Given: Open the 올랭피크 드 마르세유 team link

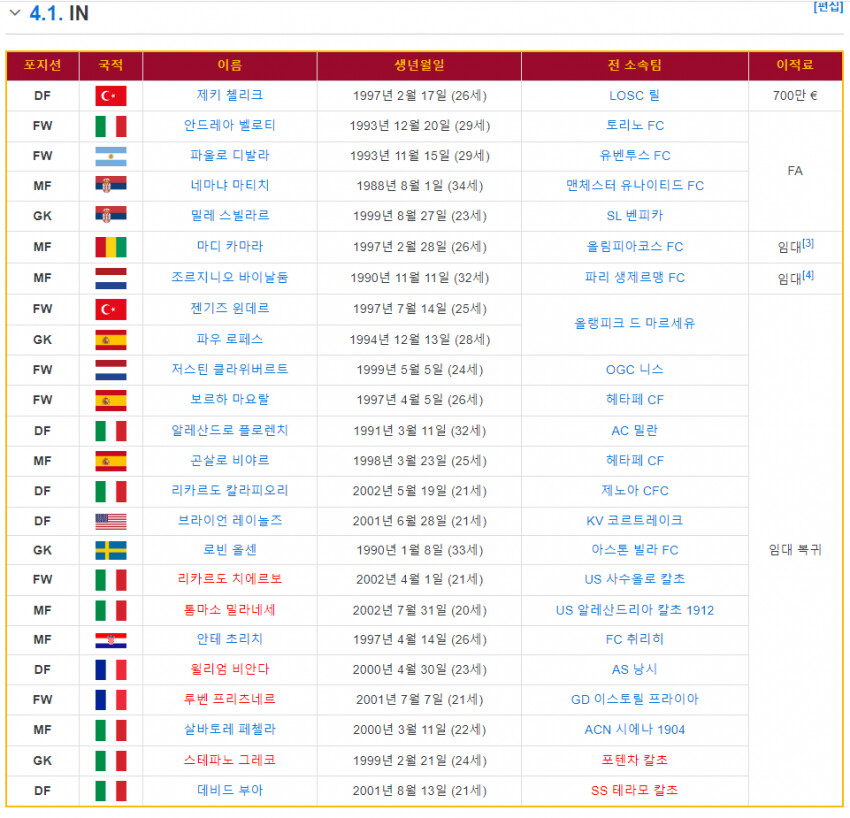Looking at the screenshot, I should [x=634, y=324].
